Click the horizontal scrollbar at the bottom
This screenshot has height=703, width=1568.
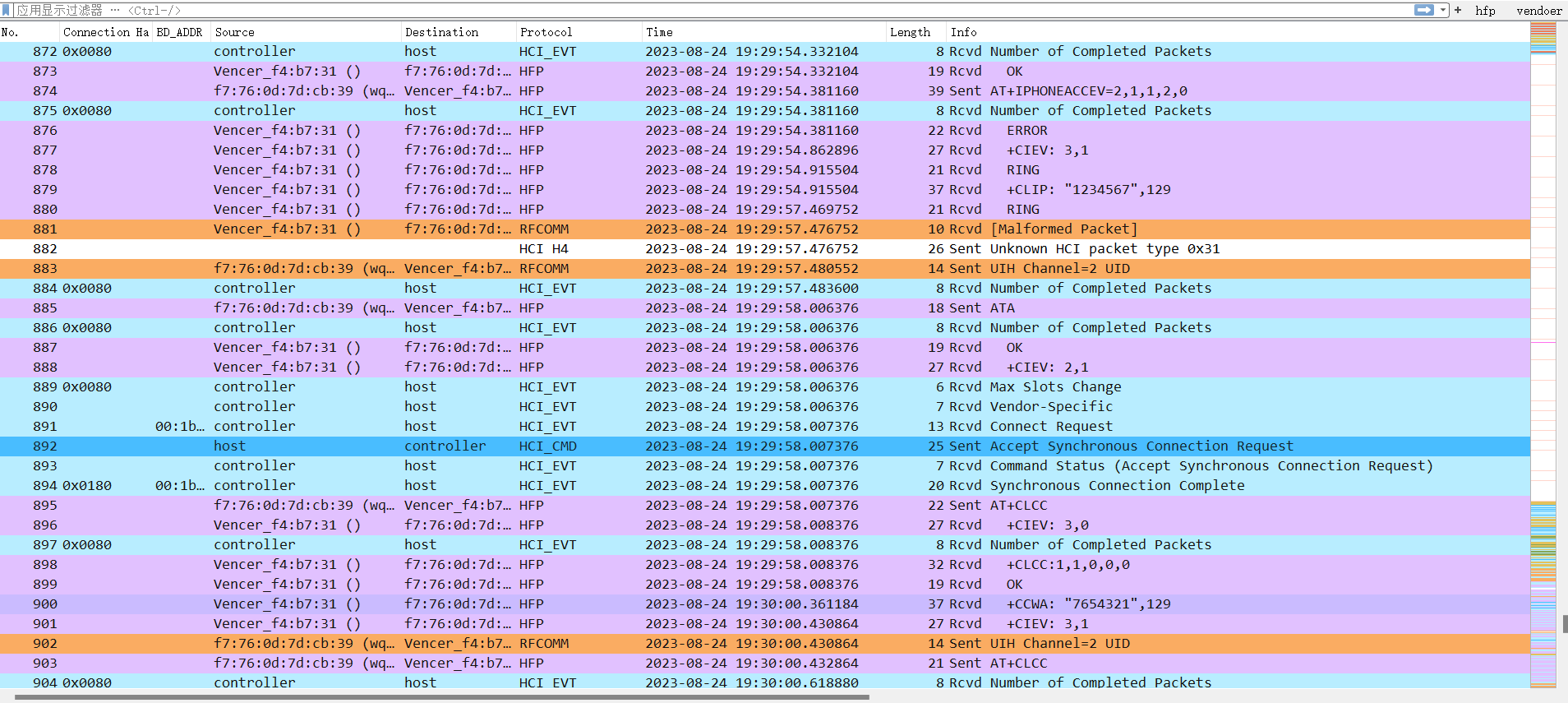click(442, 697)
